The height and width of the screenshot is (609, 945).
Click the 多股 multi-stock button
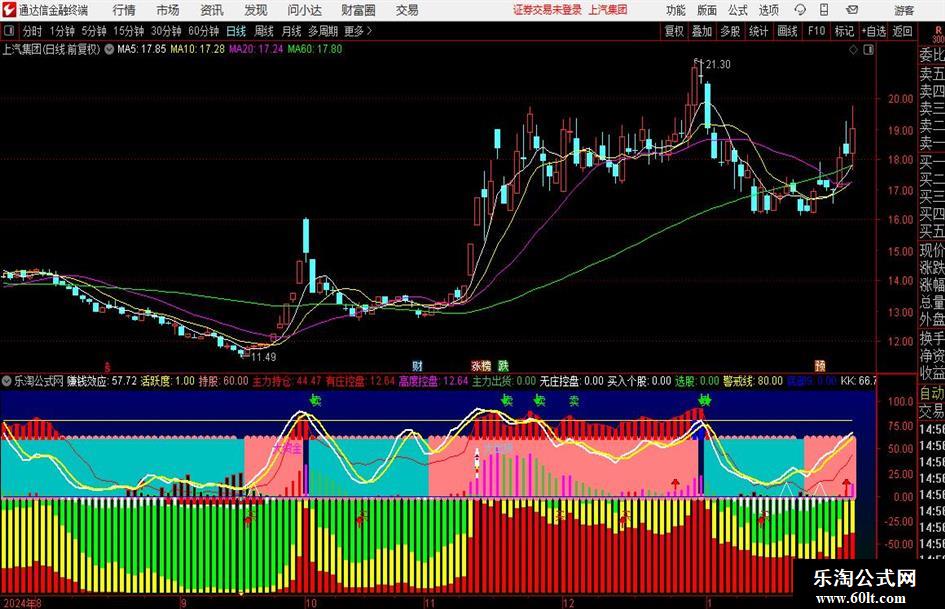(730, 31)
